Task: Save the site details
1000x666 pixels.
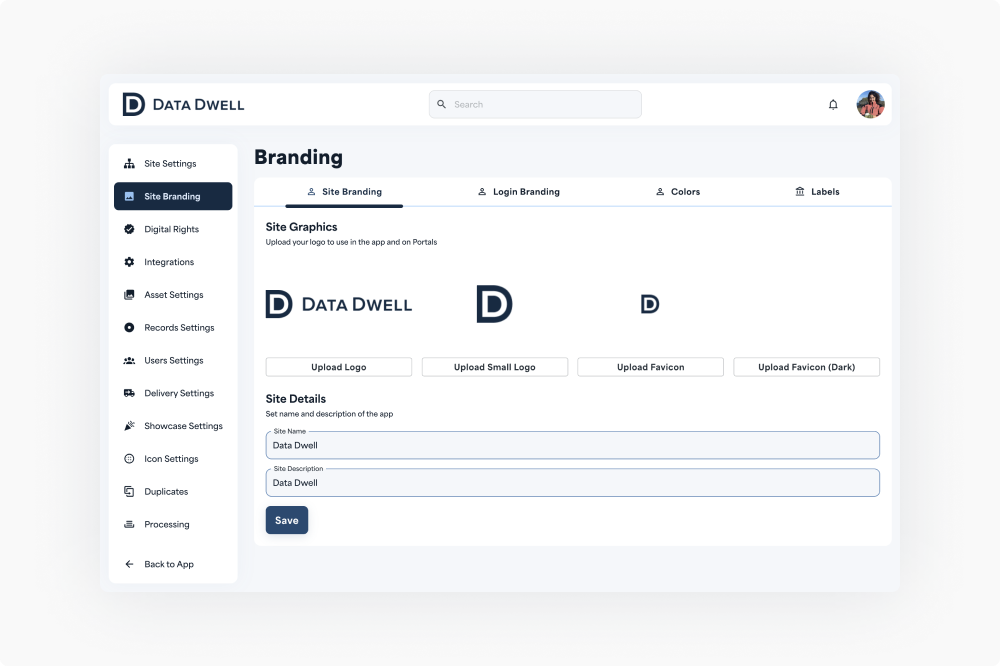Action: pyautogui.click(x=287, y=520)
